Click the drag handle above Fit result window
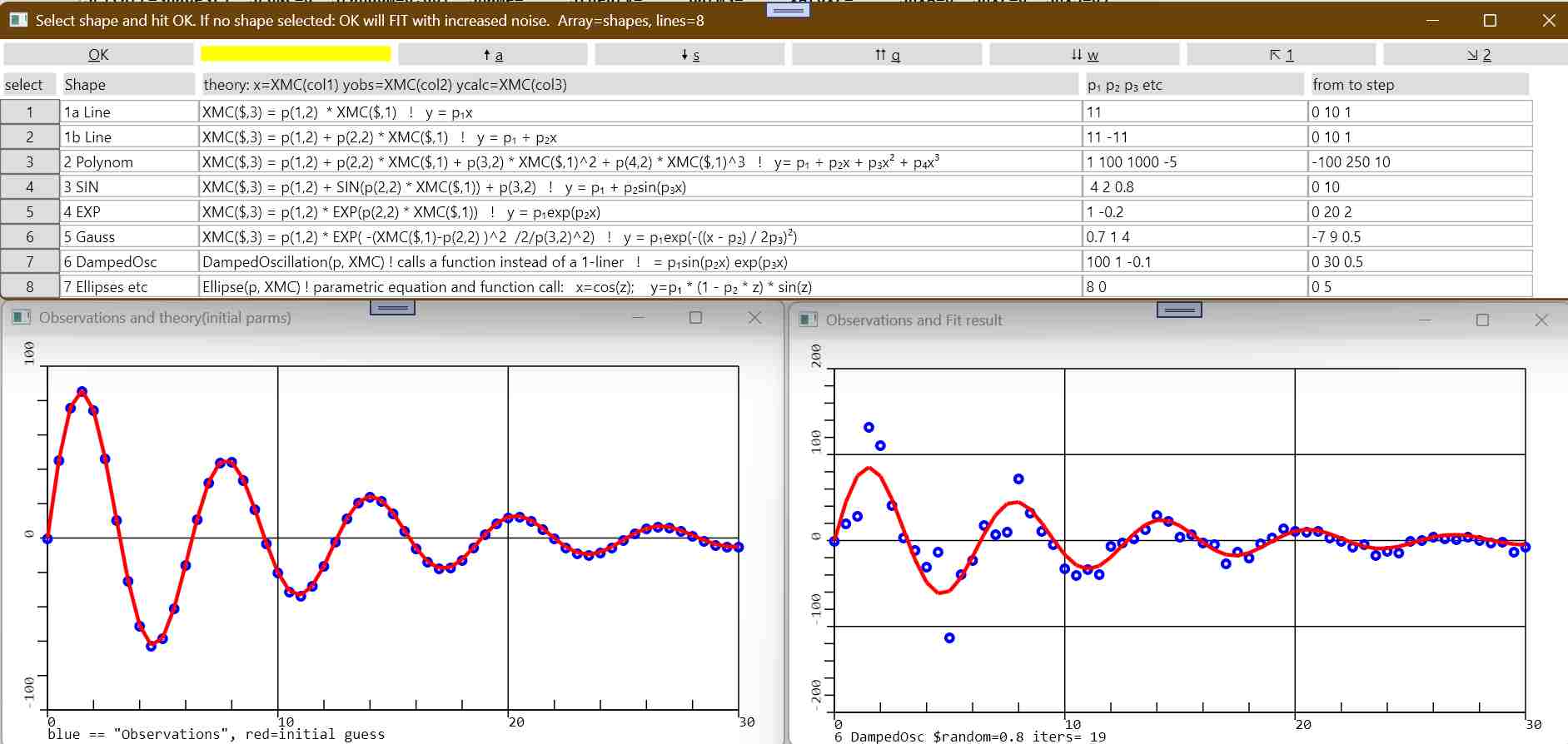The image size is (1568, 744). [x=1179, y=310]
